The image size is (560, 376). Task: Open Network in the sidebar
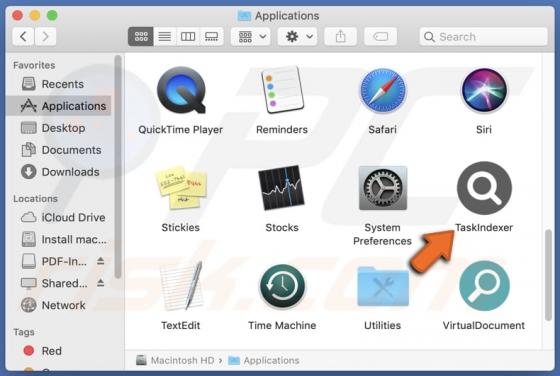(59, 305)
